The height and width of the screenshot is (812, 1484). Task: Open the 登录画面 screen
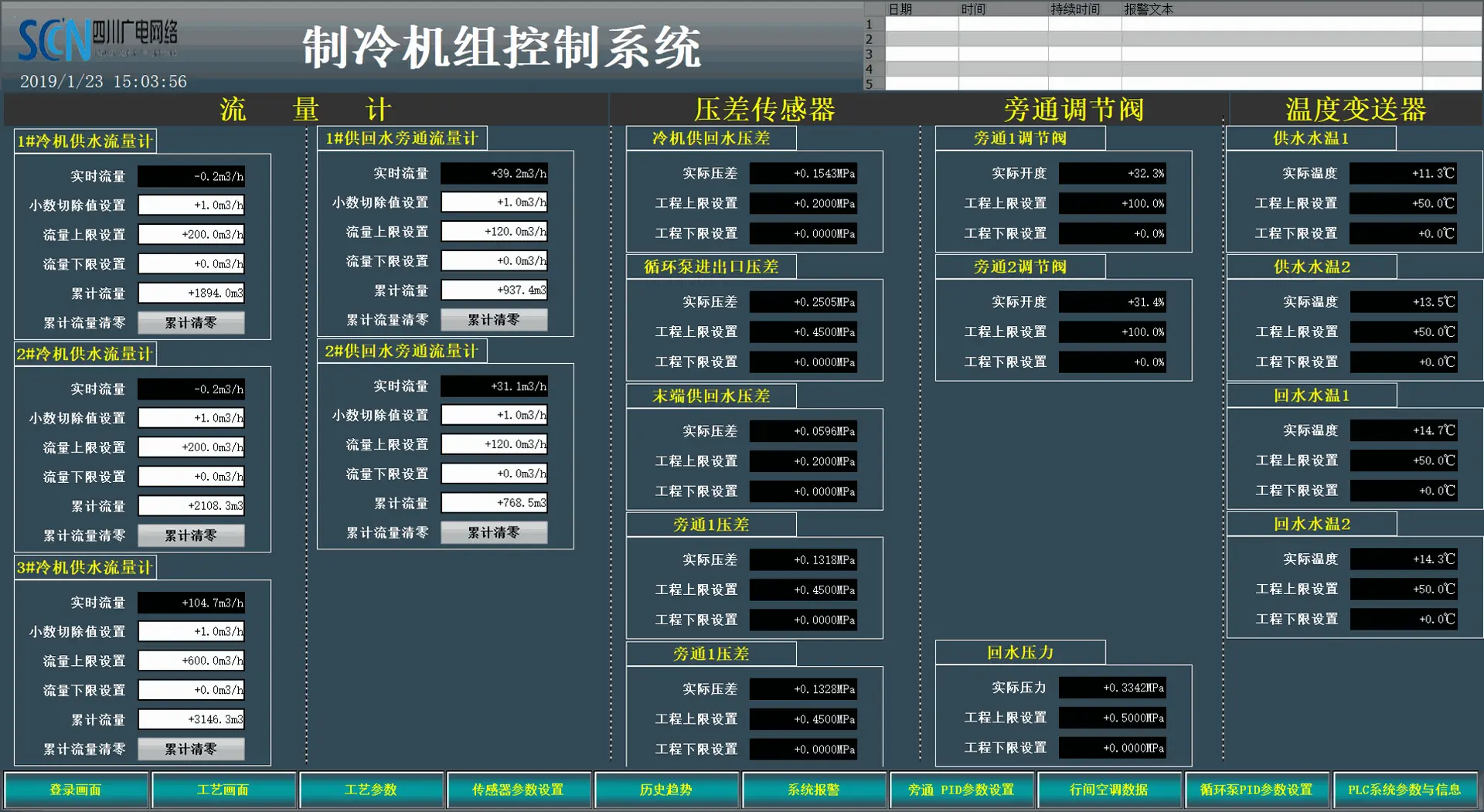tap(76, 790)
